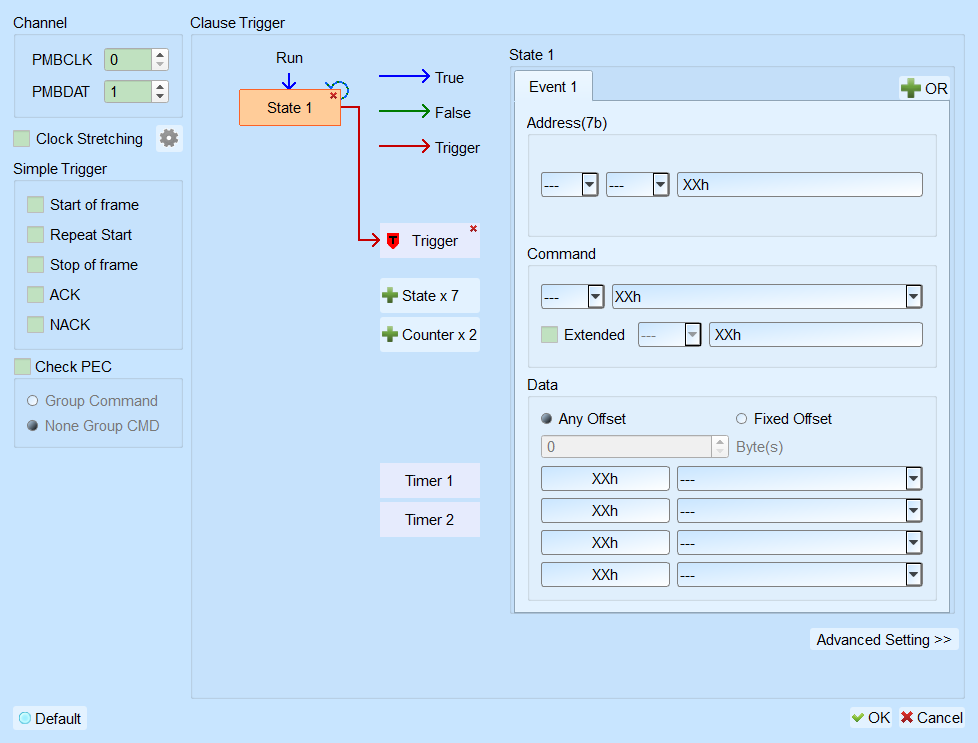Delete the Trigger node via red X
The width and height of the screenshot is (978, 743).
(x=473, y=229)
